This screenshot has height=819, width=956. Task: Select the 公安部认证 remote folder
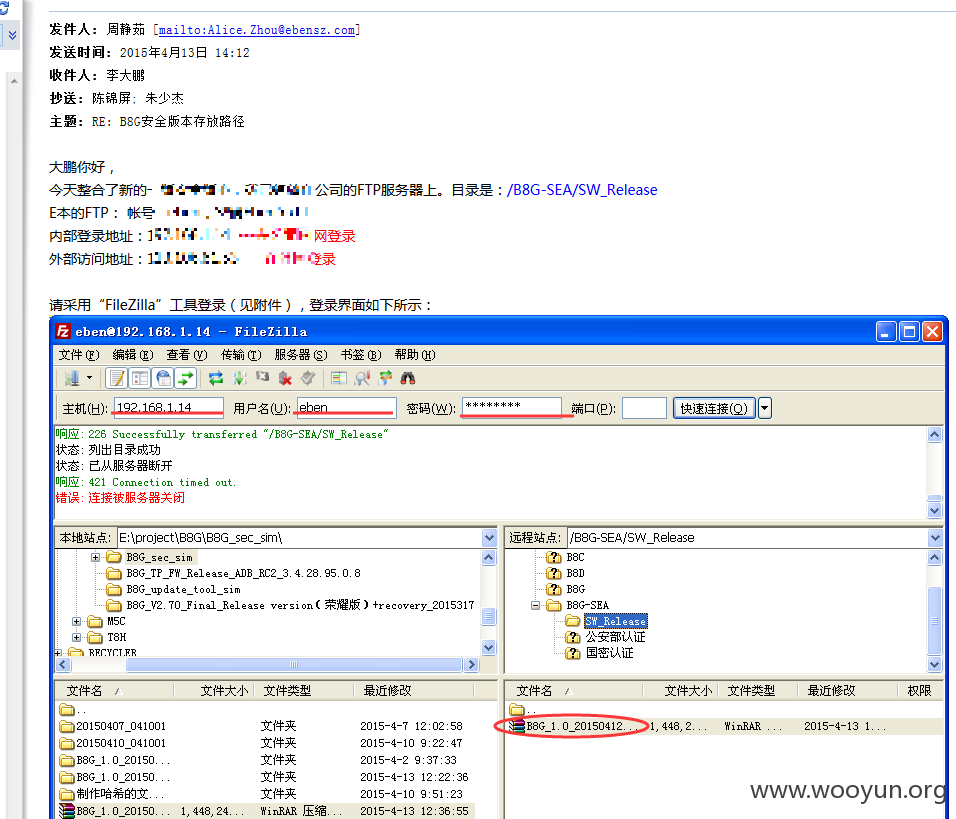pos(615,637)
